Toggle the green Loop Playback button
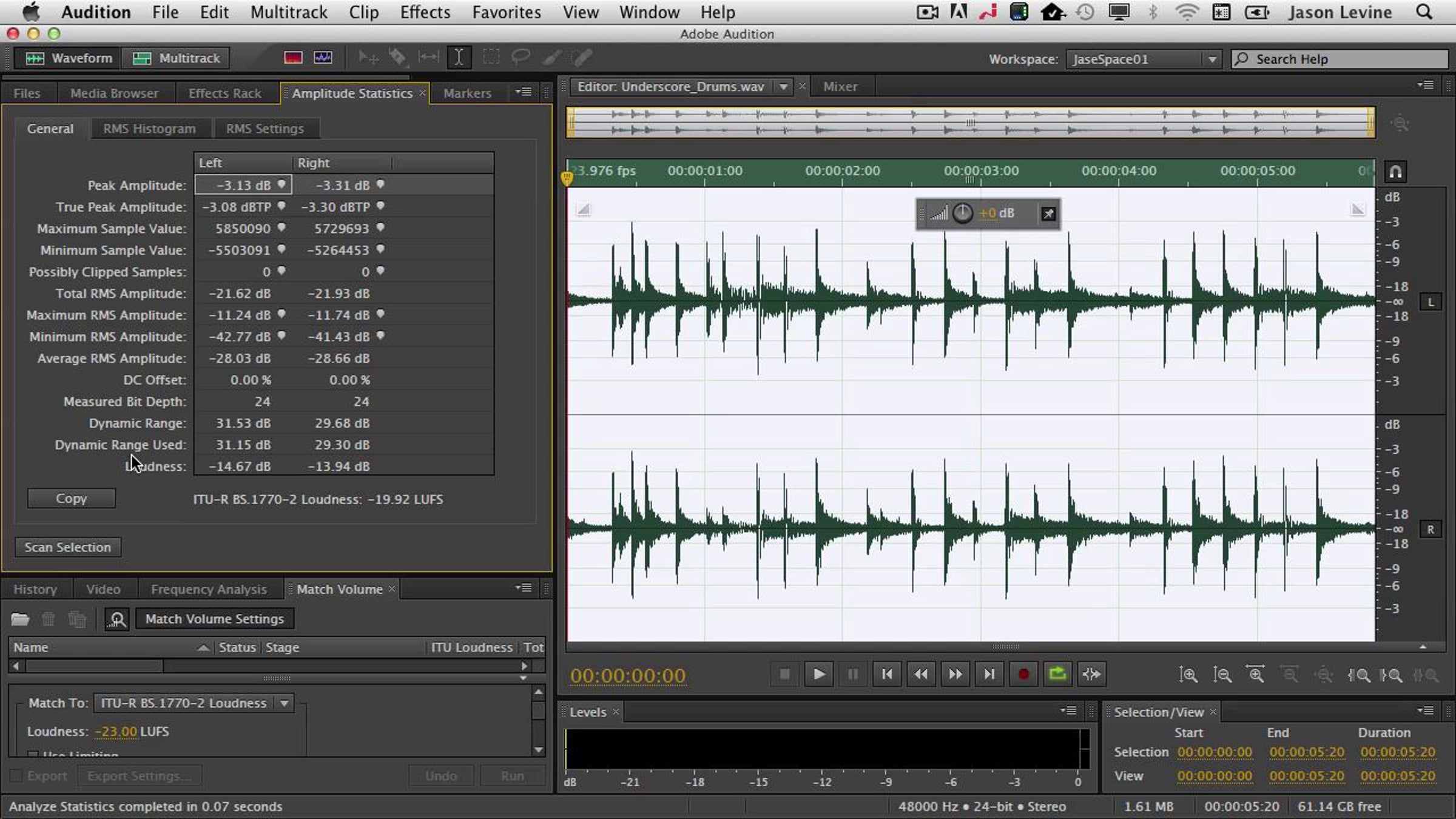The height and width of the screenshot is (819, 1456). [1057, 674]
